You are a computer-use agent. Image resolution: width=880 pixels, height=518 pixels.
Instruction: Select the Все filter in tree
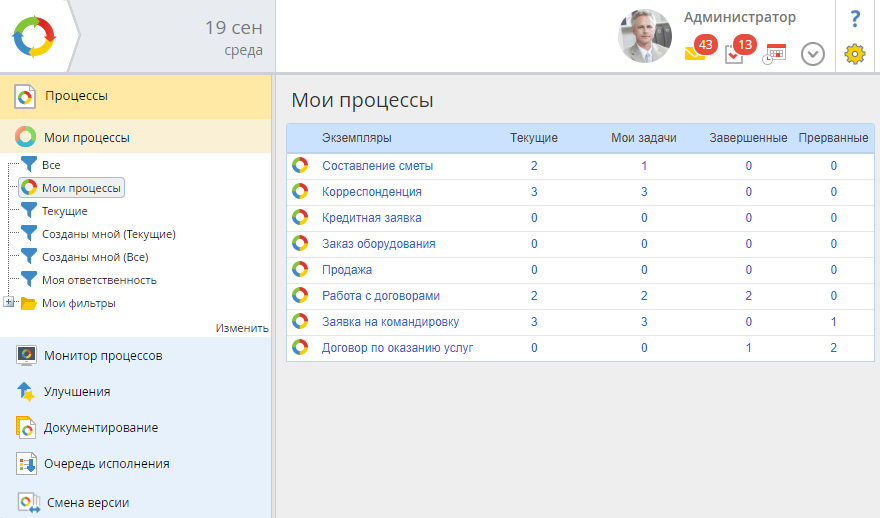tap(51, 164)
